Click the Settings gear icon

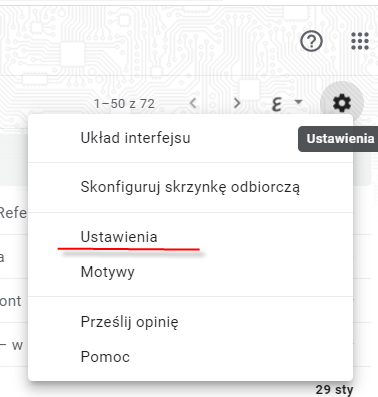click(x=342, y=103)
